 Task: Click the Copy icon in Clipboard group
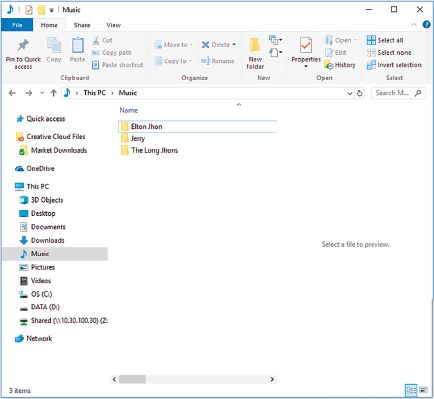tap(54, 45)
